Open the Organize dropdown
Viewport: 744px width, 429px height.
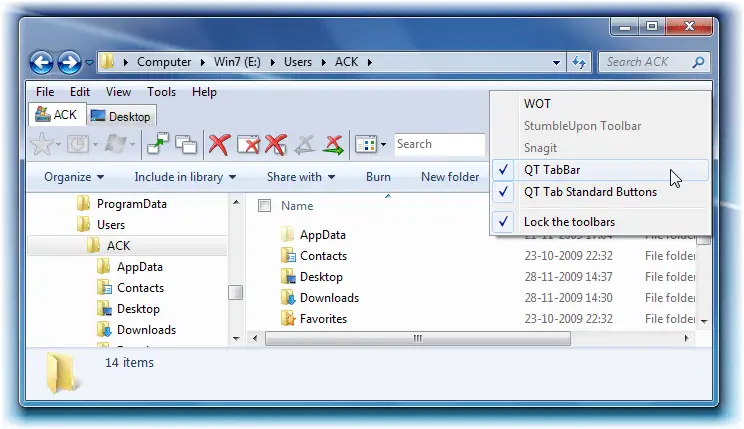pos(74,177)
